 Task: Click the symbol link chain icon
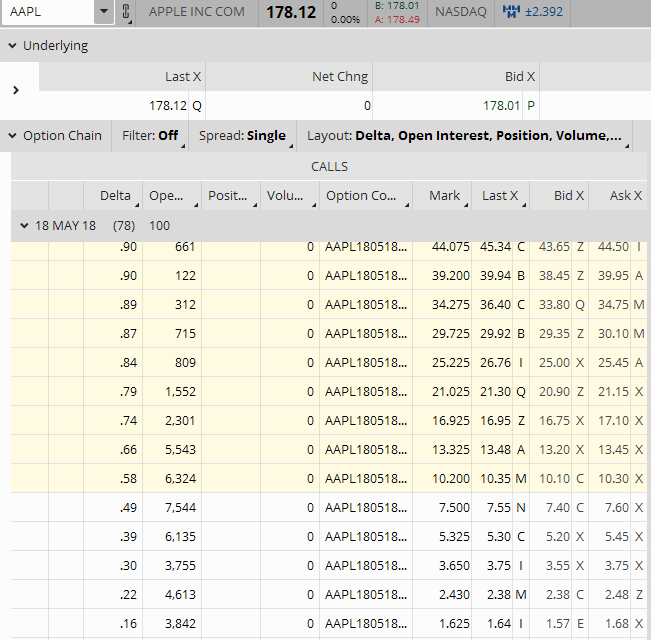tap(126, 12)
